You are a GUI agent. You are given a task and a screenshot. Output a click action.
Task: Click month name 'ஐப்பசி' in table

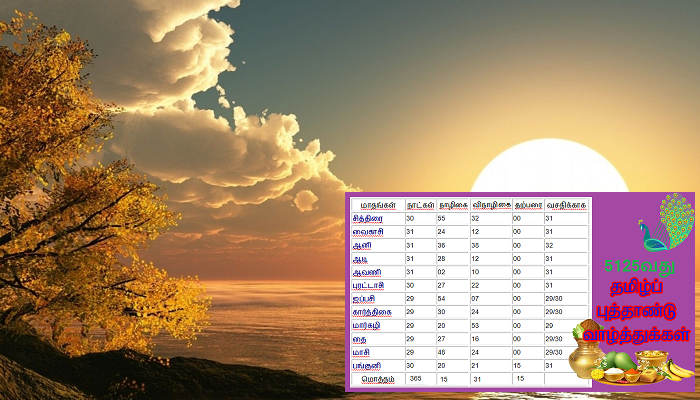coord(363,299)
